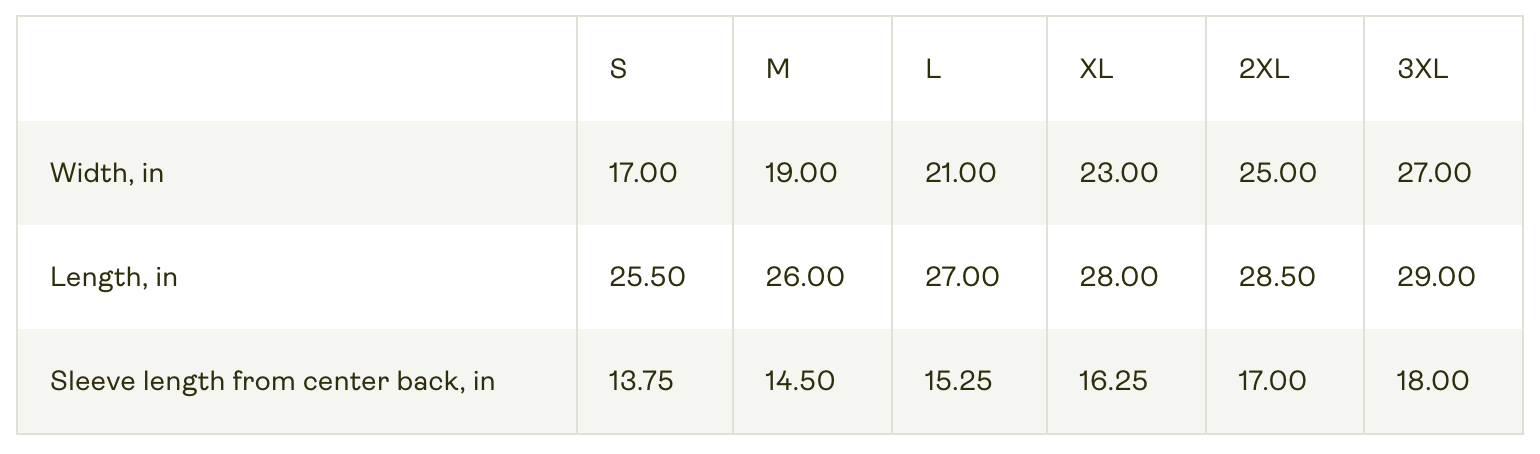Click the "Length, in" row label
The image size is (1540, 454).
click(114, 277)
